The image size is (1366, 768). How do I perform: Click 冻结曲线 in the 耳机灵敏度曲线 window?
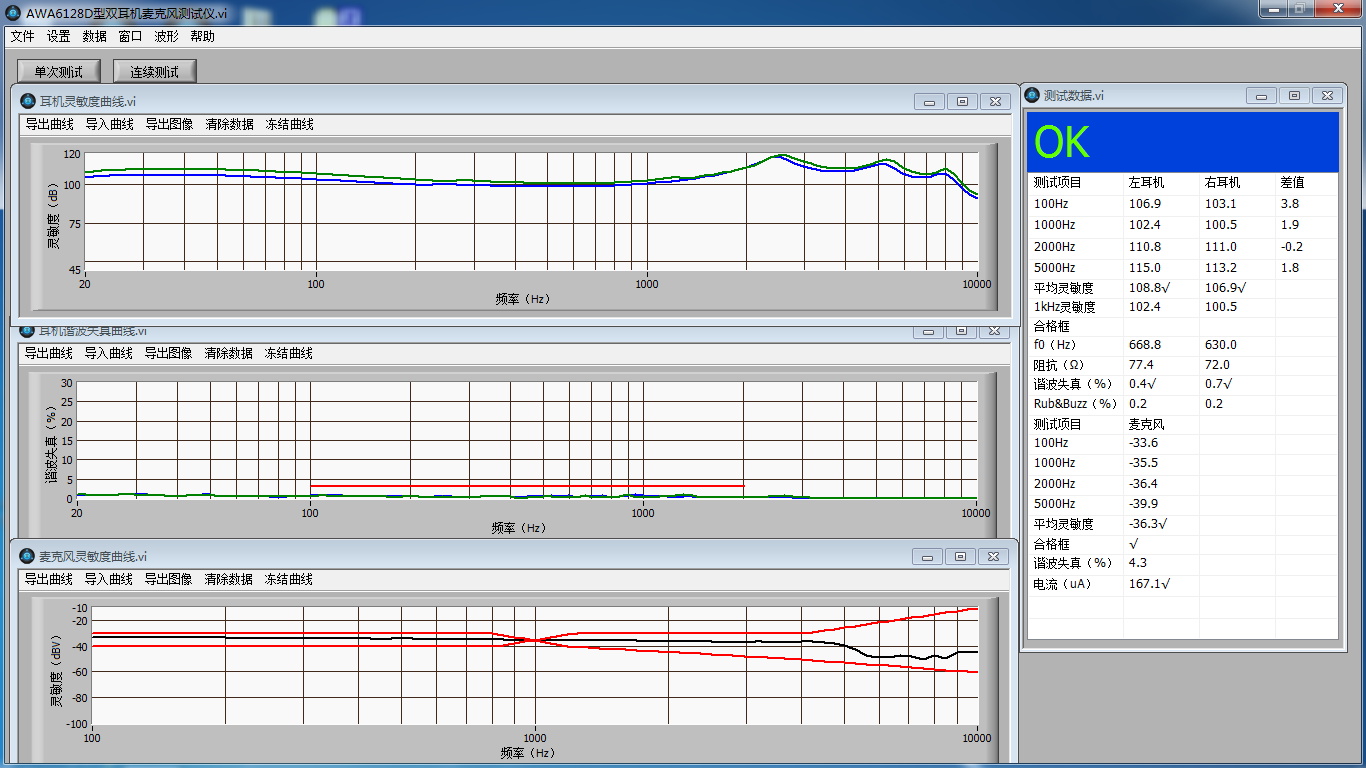289,124
